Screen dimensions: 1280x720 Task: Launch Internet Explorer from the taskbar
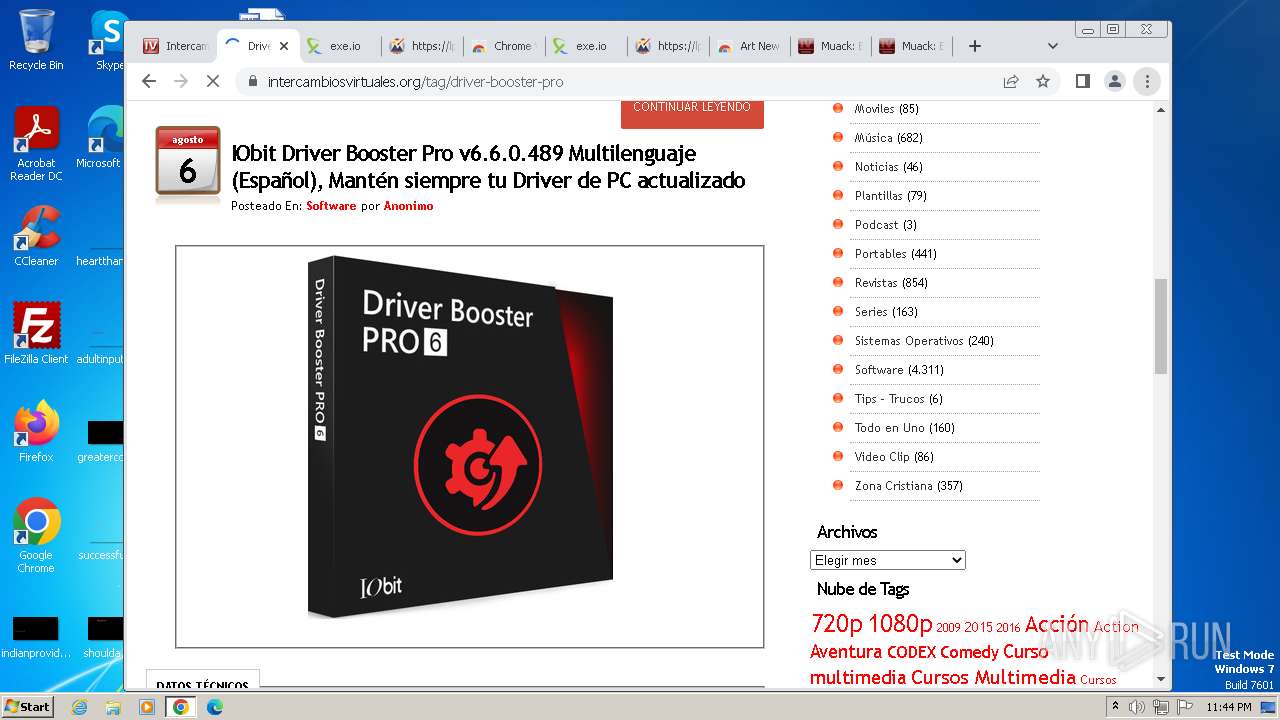(x=80, y=707)
